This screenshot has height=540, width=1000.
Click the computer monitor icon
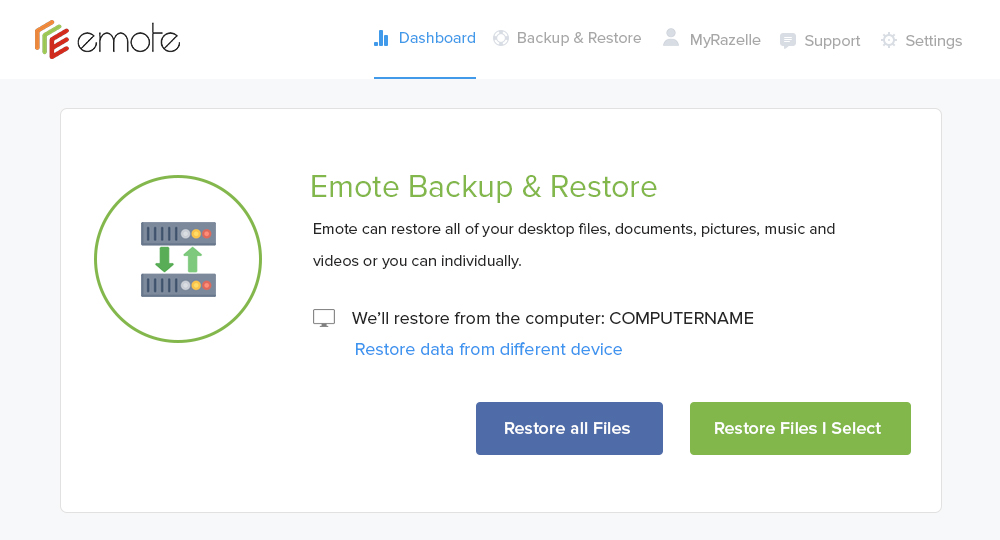[x=324, y=318]
